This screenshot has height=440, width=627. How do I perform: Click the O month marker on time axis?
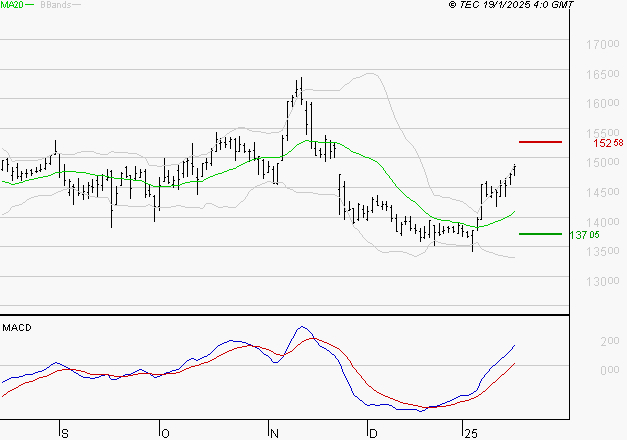[x=165, y=433]
